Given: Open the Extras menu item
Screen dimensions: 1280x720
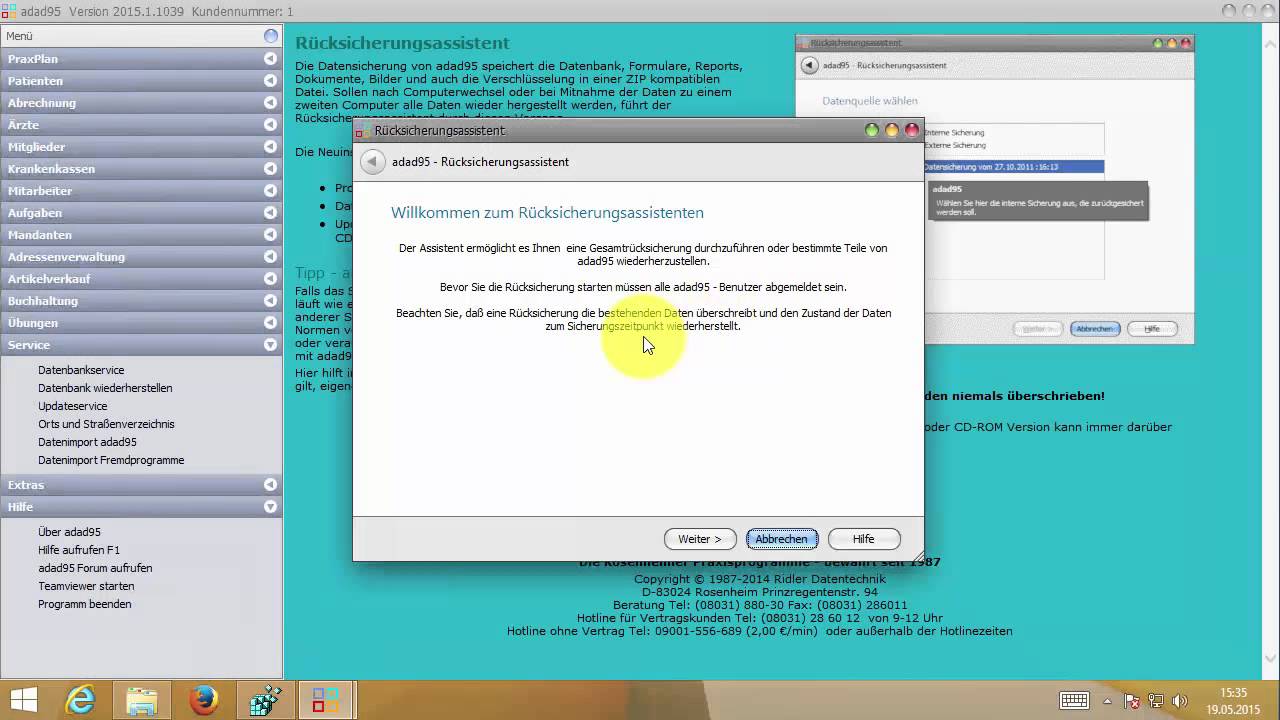Looking at the screenshot, I should pos(141,485).
